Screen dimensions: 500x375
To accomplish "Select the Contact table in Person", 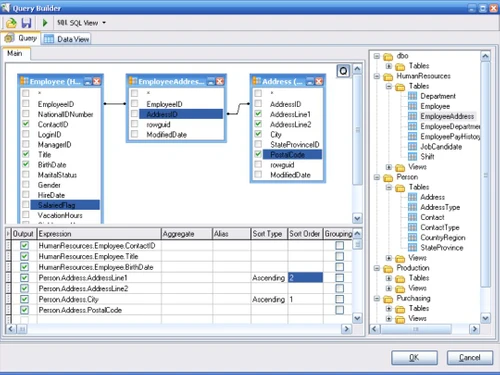I will 432,217.
